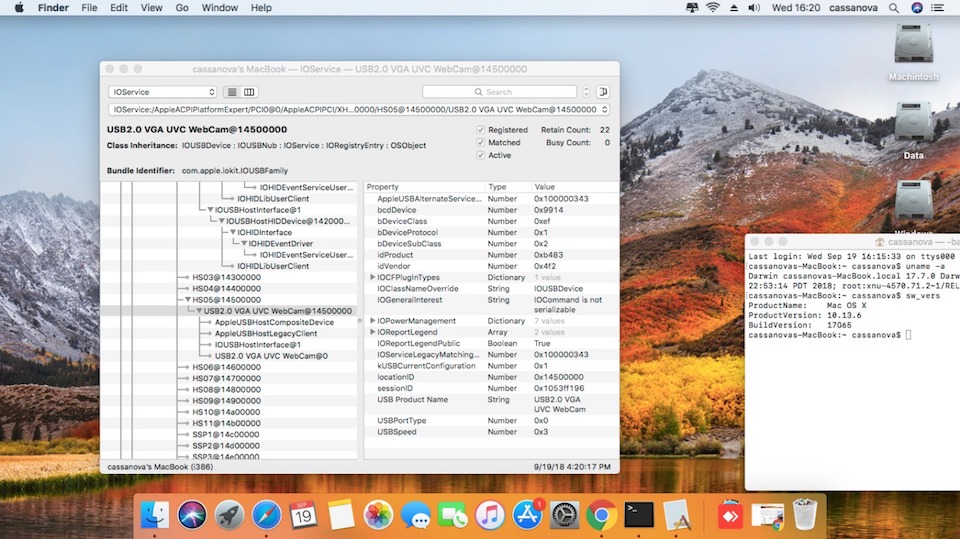Toggle the Active checkbox
This screenshot has width=960, height=539.
481,156
